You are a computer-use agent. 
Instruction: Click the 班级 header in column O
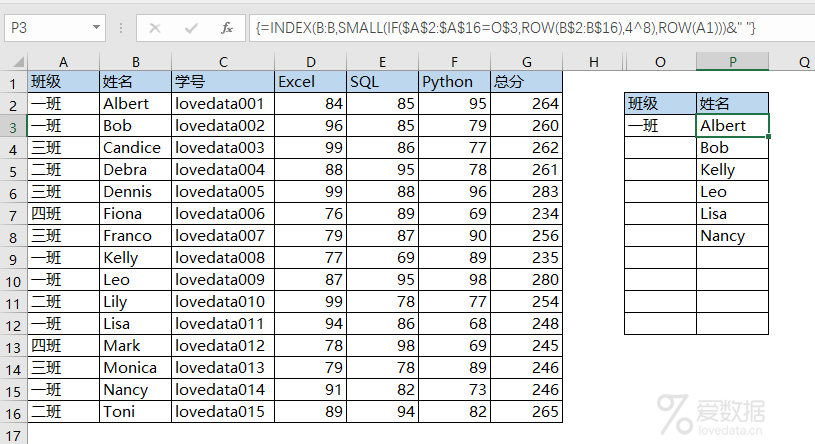660,103
